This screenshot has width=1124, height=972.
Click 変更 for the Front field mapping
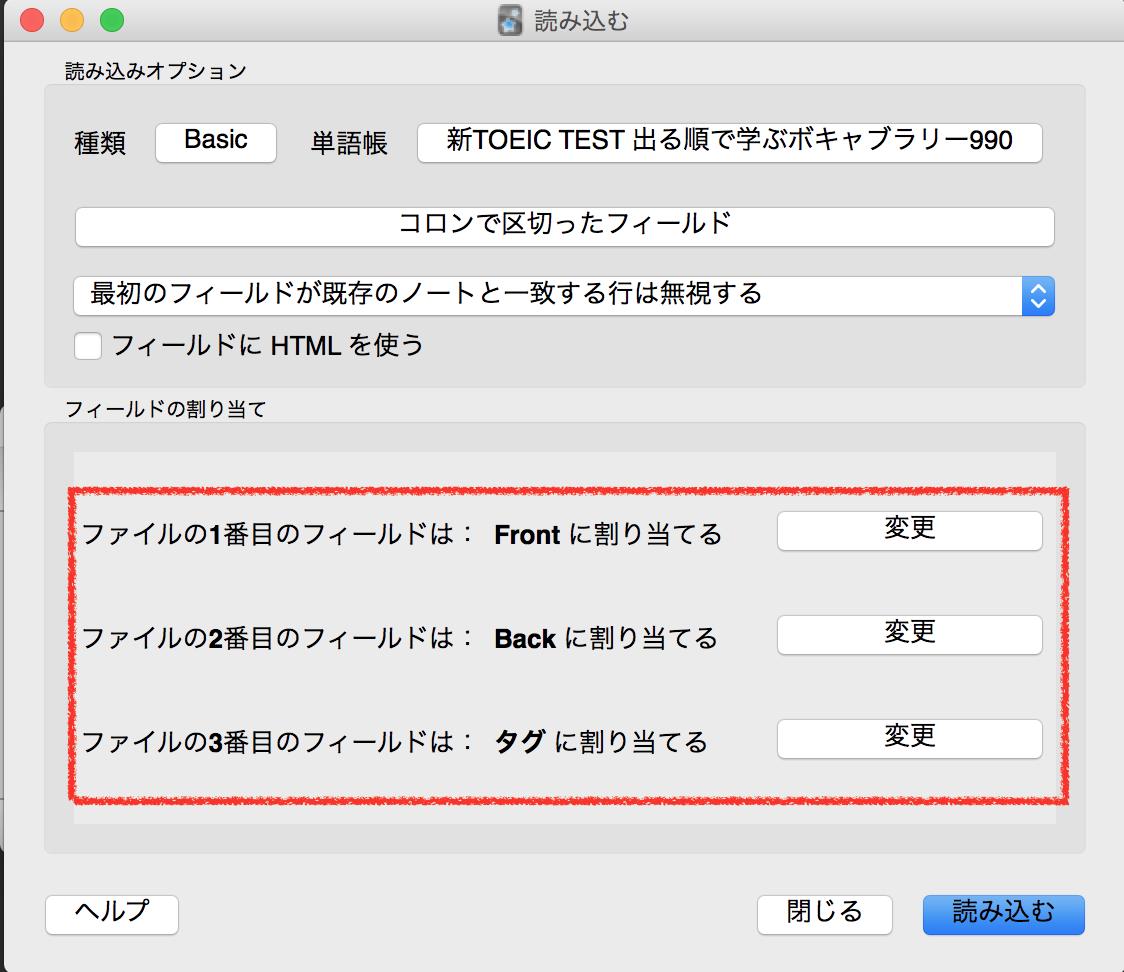(909, 530)
